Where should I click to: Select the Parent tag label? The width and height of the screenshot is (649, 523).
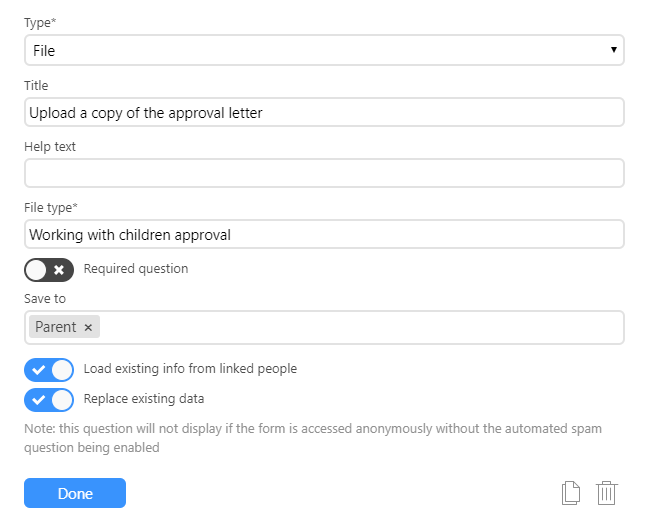55,327
